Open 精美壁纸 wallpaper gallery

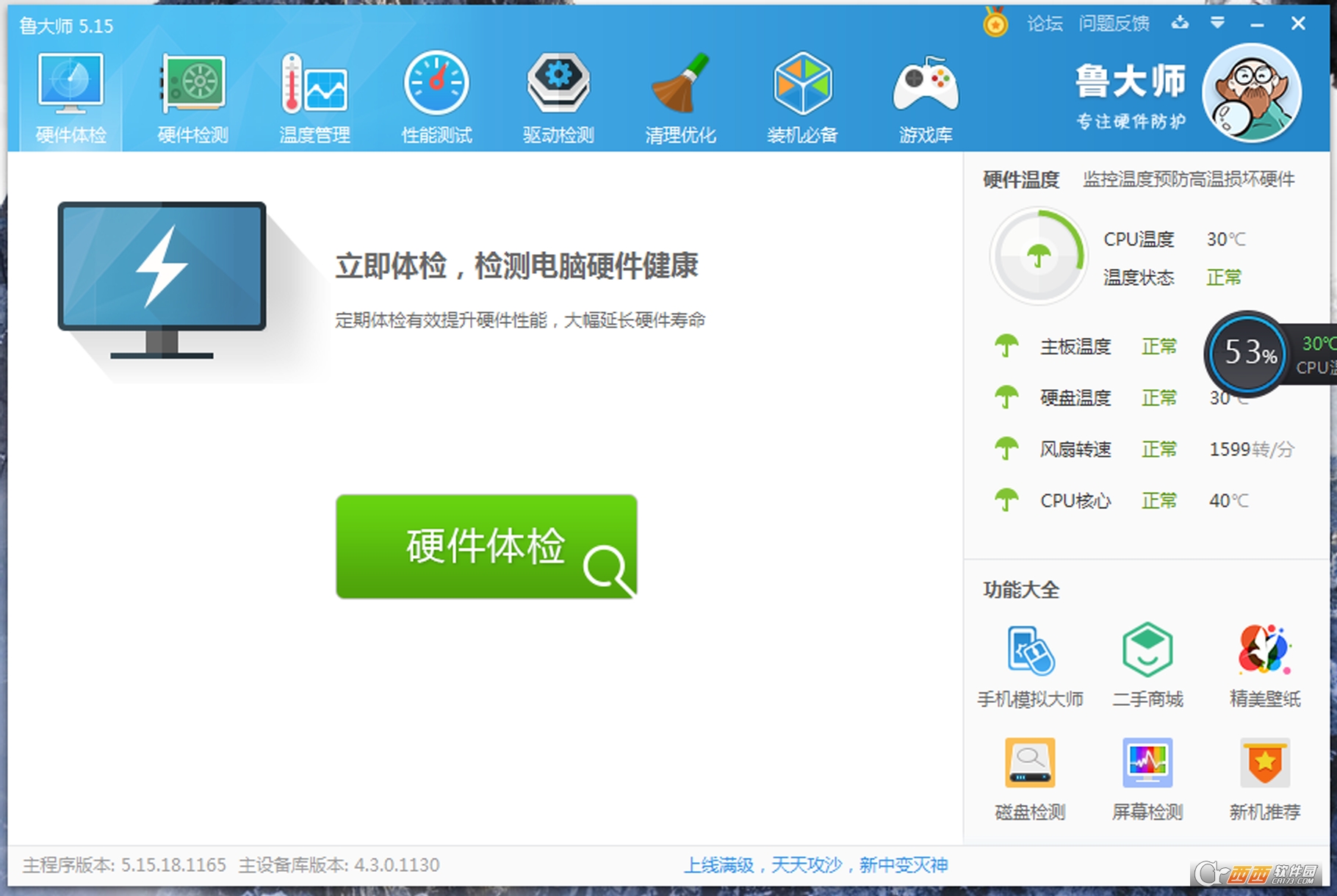1264,665
